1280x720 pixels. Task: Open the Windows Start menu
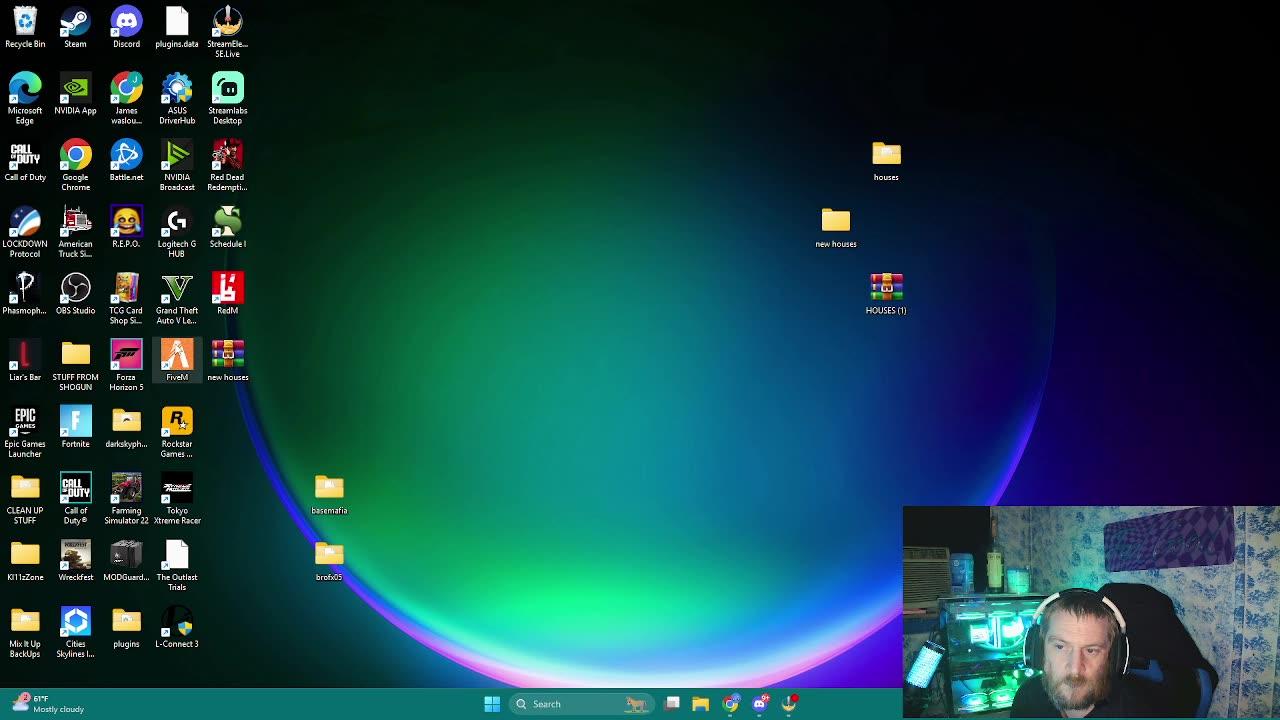pos(492,704)
